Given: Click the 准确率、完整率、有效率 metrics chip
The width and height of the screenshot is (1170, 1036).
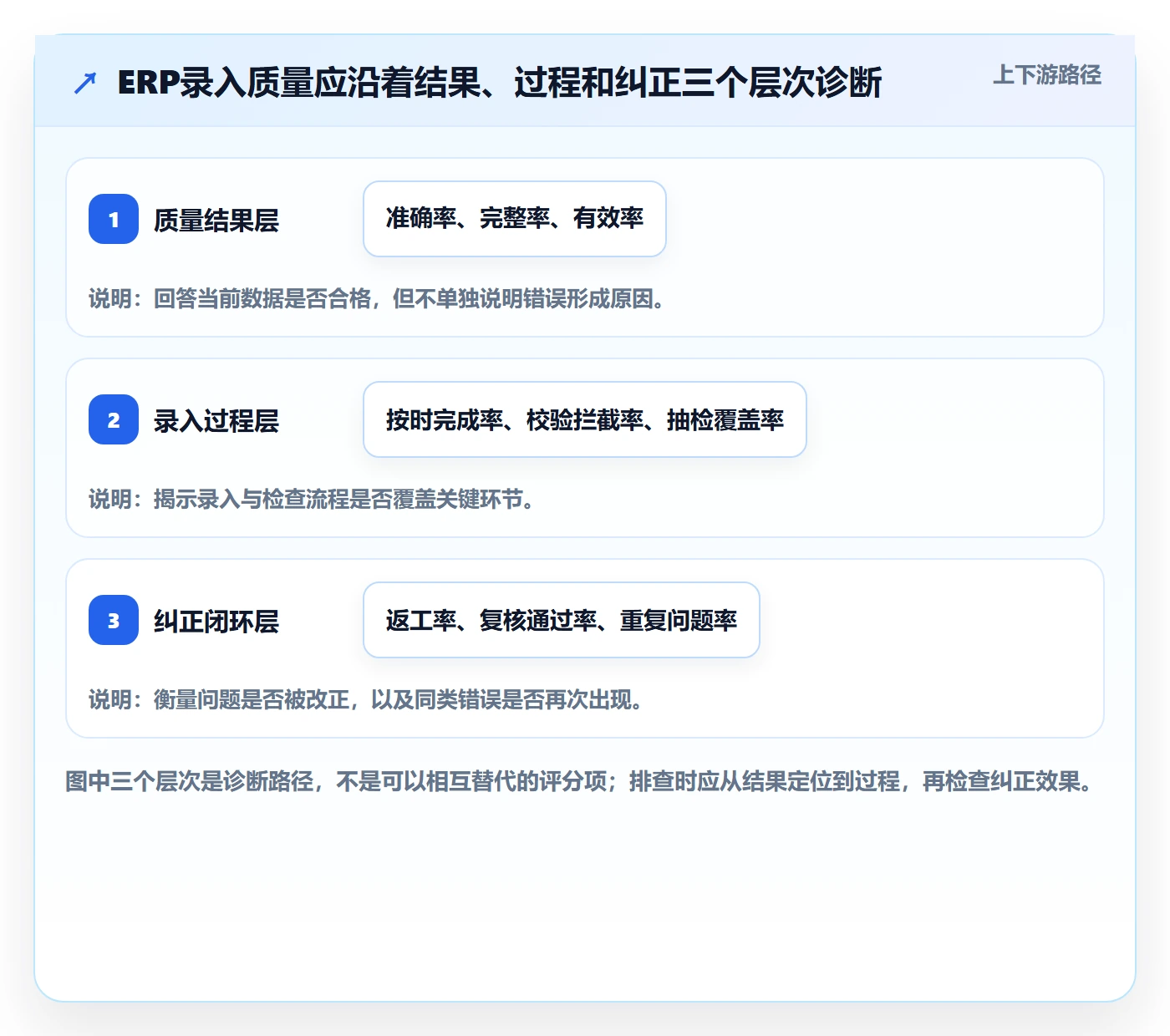Looking at the screenshot, I should (515, 219).
